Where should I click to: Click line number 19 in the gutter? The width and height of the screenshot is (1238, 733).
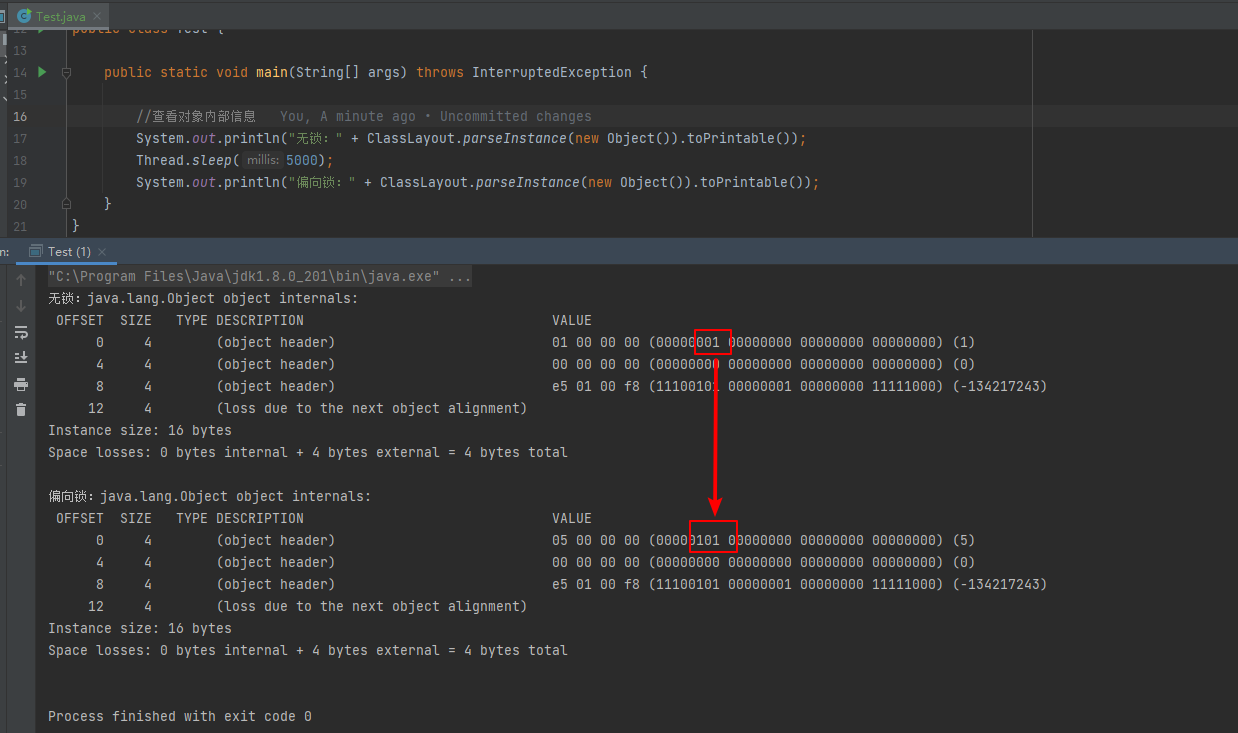(21, 182)
